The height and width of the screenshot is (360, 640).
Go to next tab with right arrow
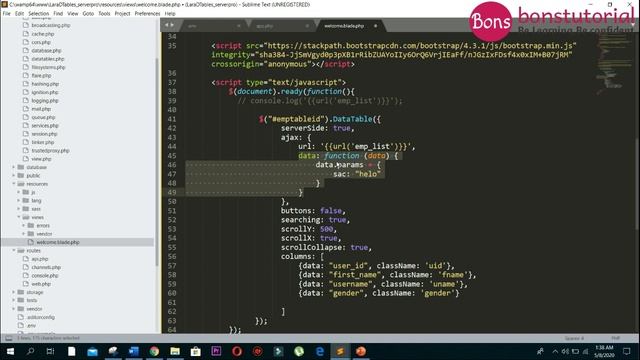pyautogui.click(x=172, y=25)
